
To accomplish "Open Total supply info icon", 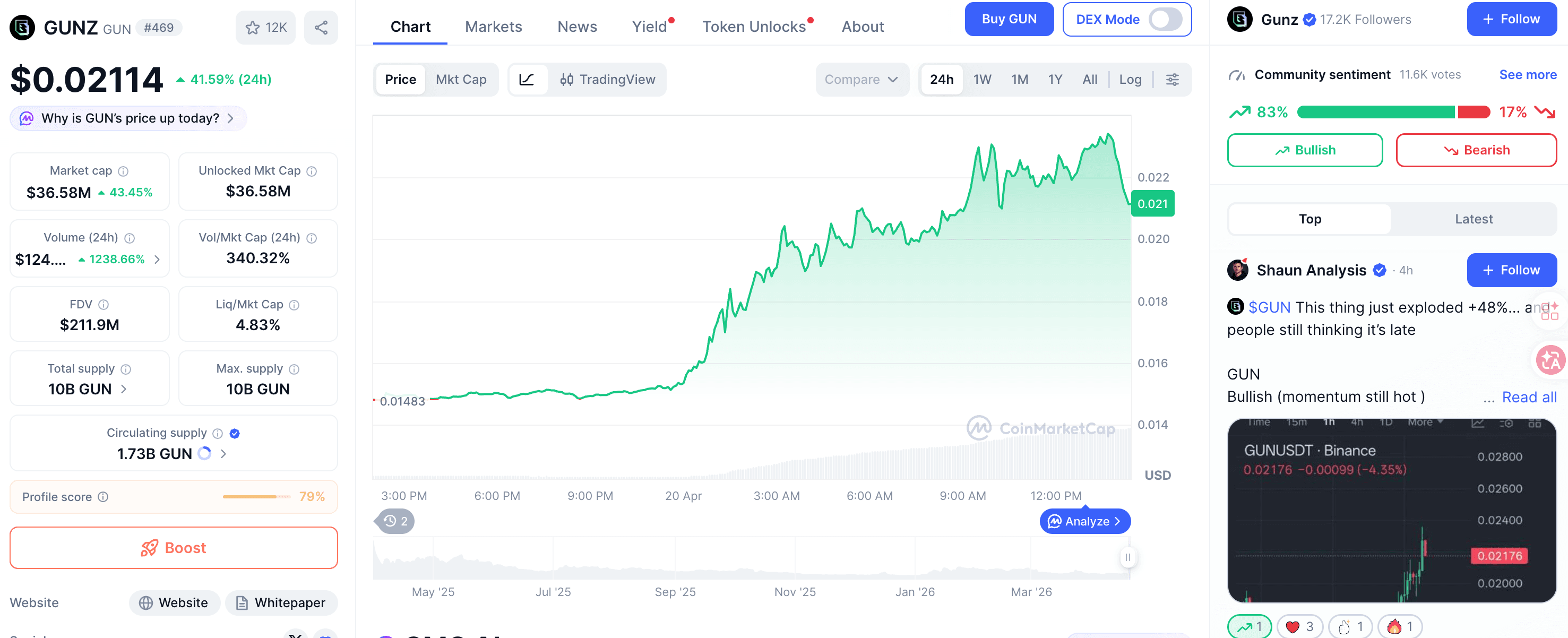I will point(126,369).
